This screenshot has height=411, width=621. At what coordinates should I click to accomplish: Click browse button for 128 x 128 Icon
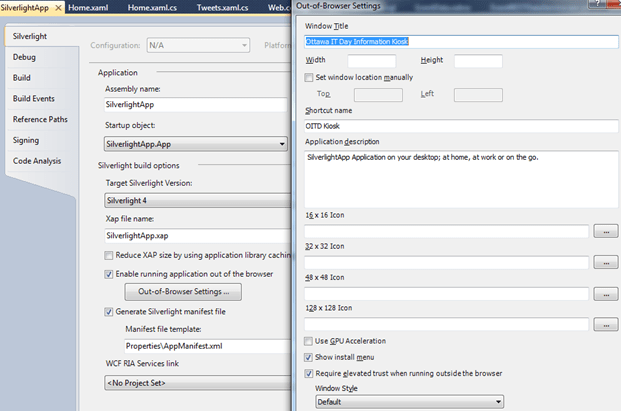605,325
